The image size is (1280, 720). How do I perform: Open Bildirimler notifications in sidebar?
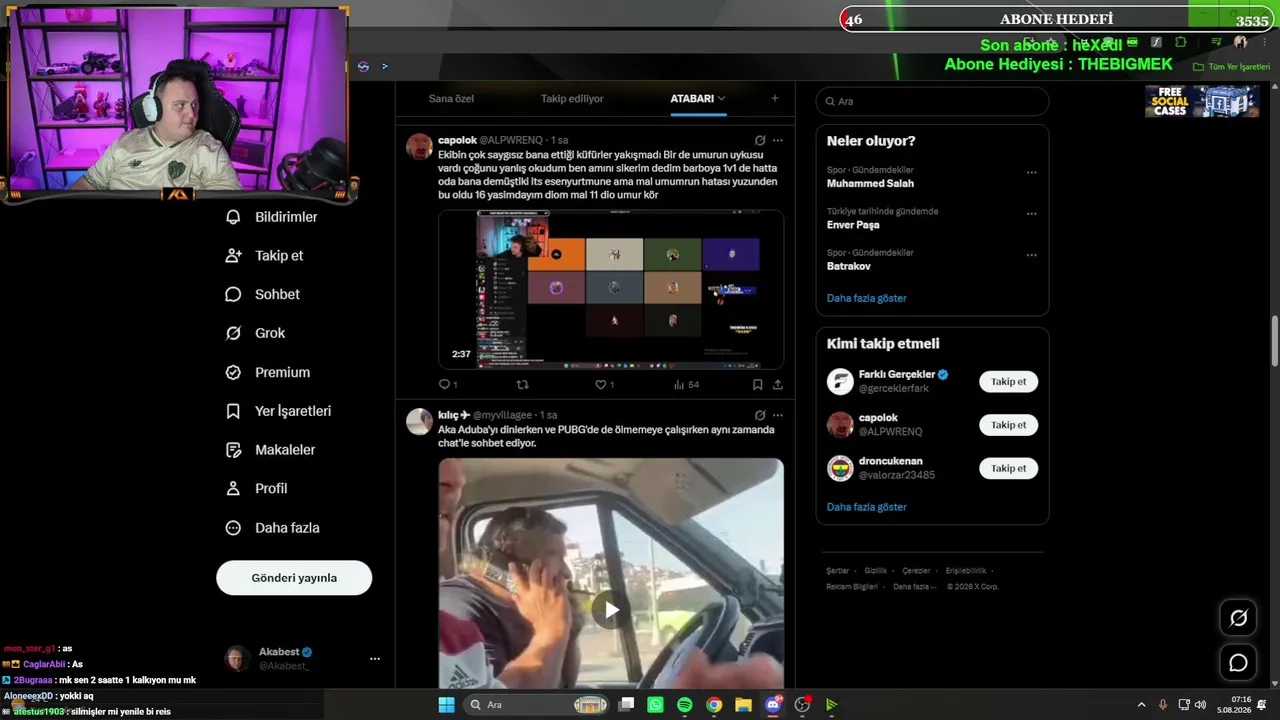click(x=271, y=217)
